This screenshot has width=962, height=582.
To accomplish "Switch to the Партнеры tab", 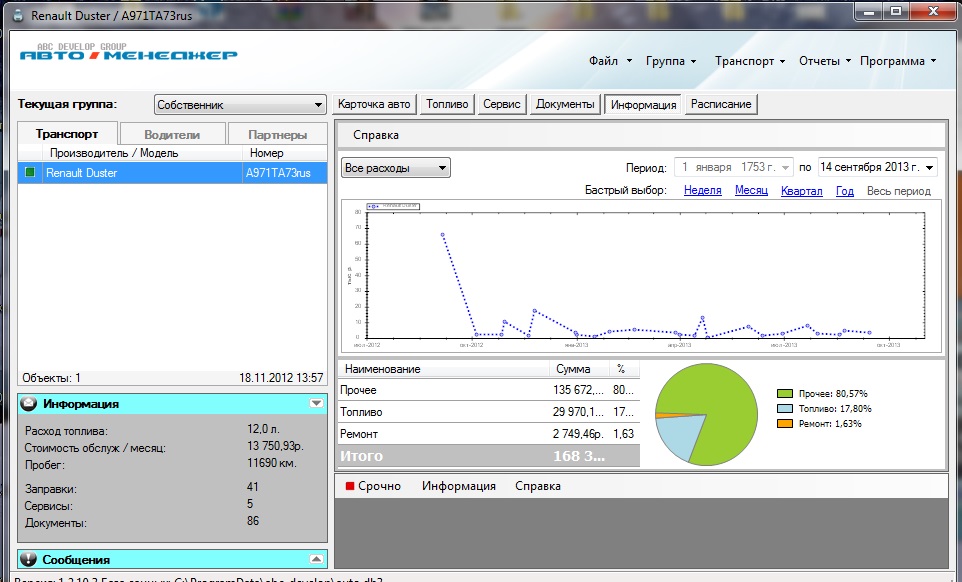I will (277, 134).
